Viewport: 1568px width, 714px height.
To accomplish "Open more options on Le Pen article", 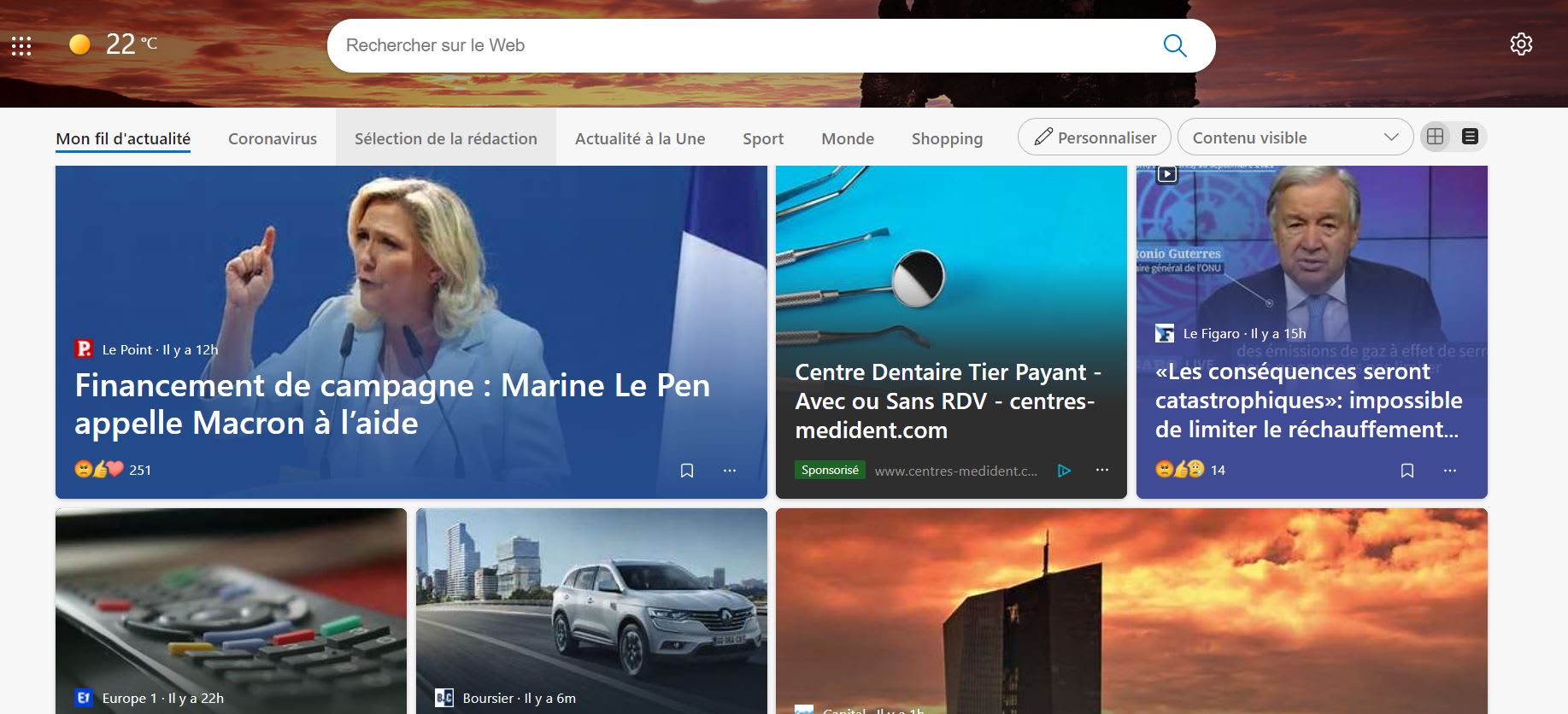I will [x=730, y=471].
